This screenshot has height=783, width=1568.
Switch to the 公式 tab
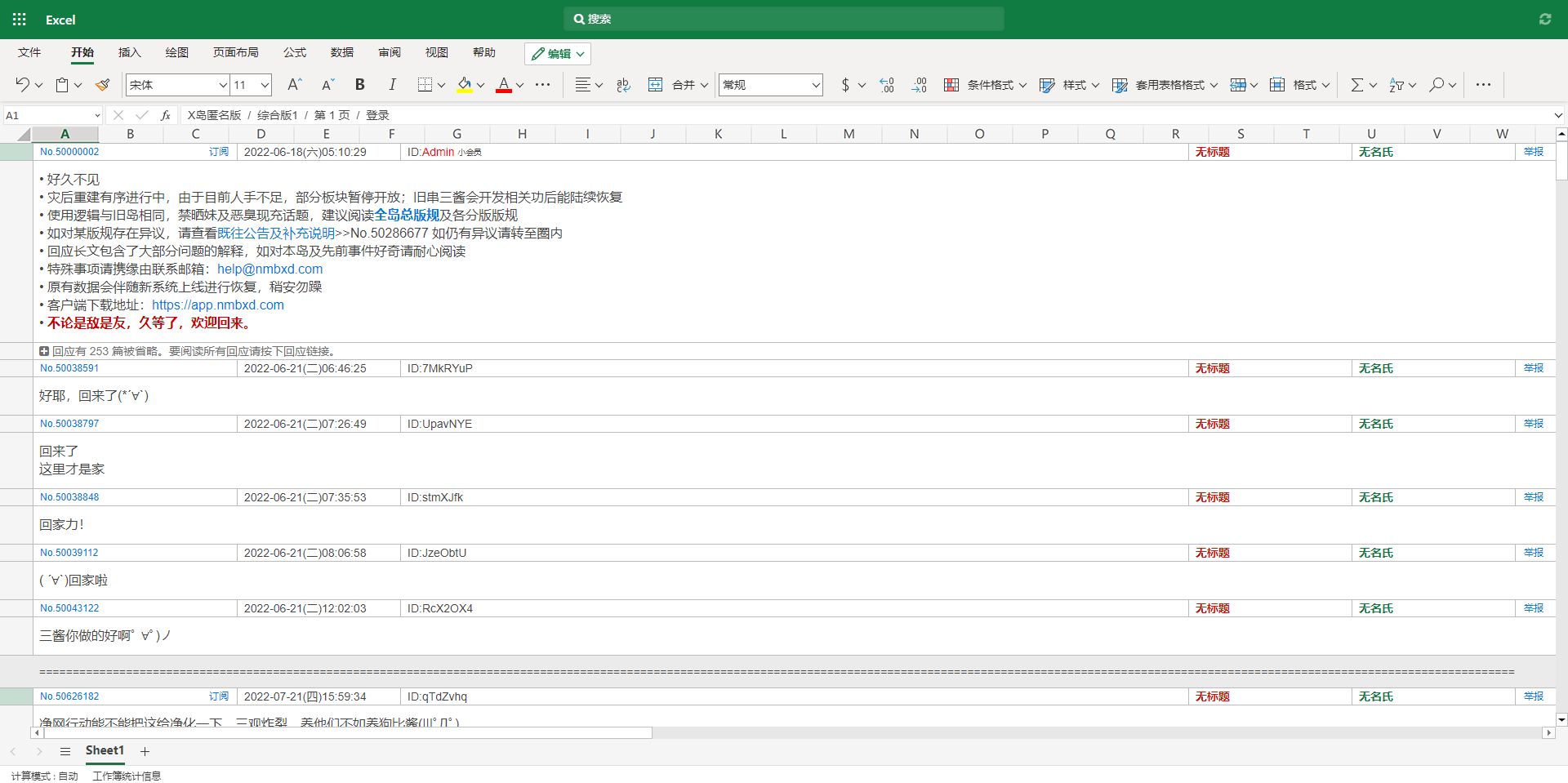click(295, 52)
